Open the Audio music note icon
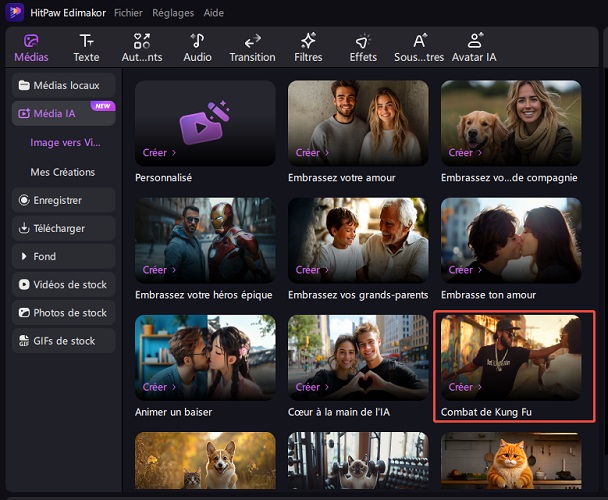608x500 pixels. coord(197,41)
